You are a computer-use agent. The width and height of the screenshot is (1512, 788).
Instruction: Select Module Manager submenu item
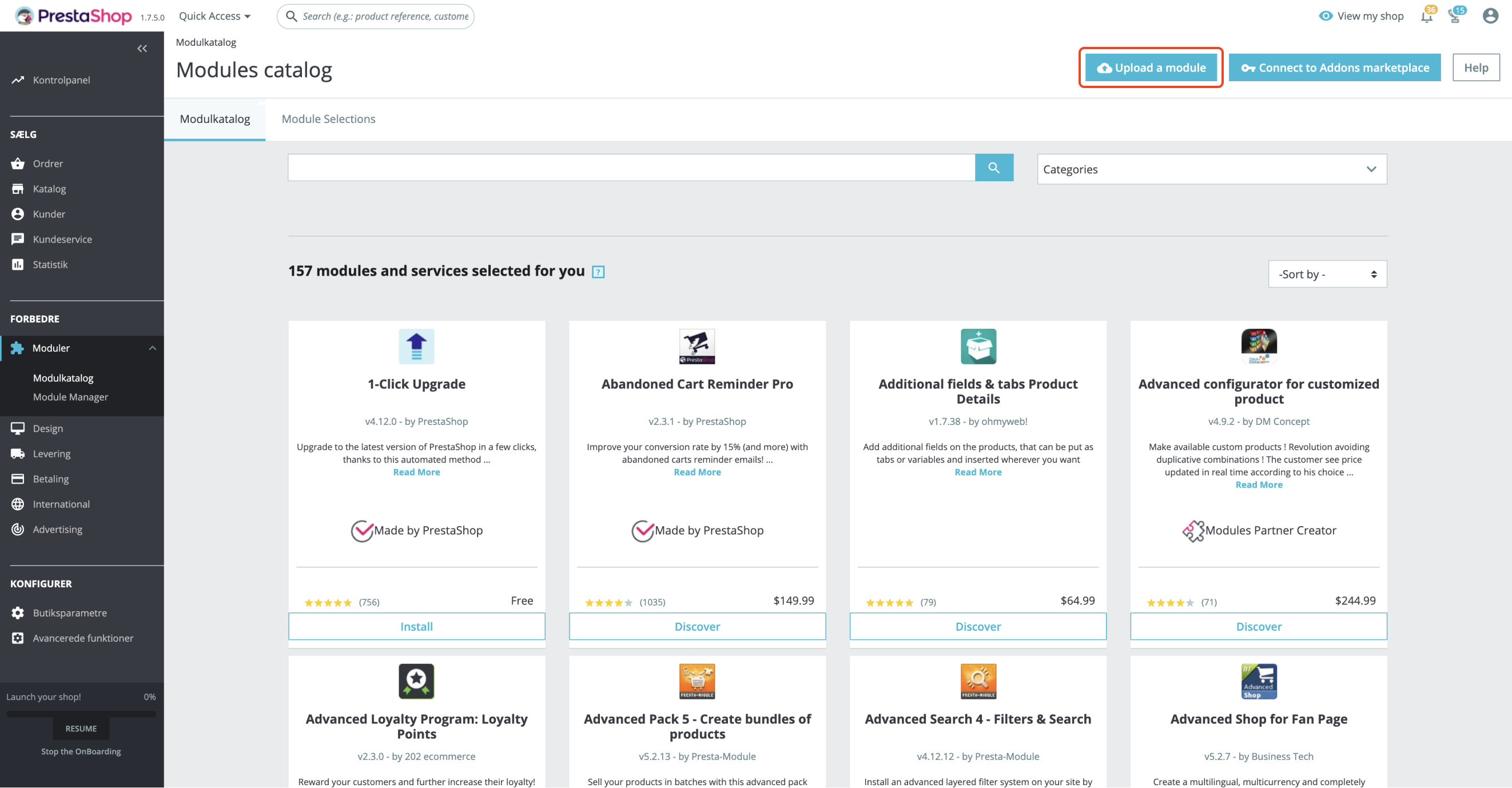coord(70,397)
